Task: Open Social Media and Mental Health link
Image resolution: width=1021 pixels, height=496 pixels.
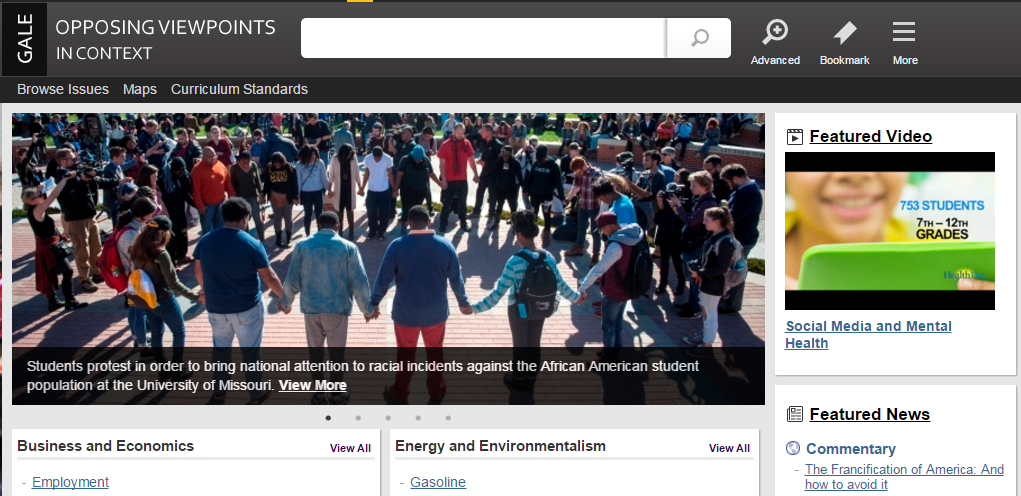Action: (868, 335)
